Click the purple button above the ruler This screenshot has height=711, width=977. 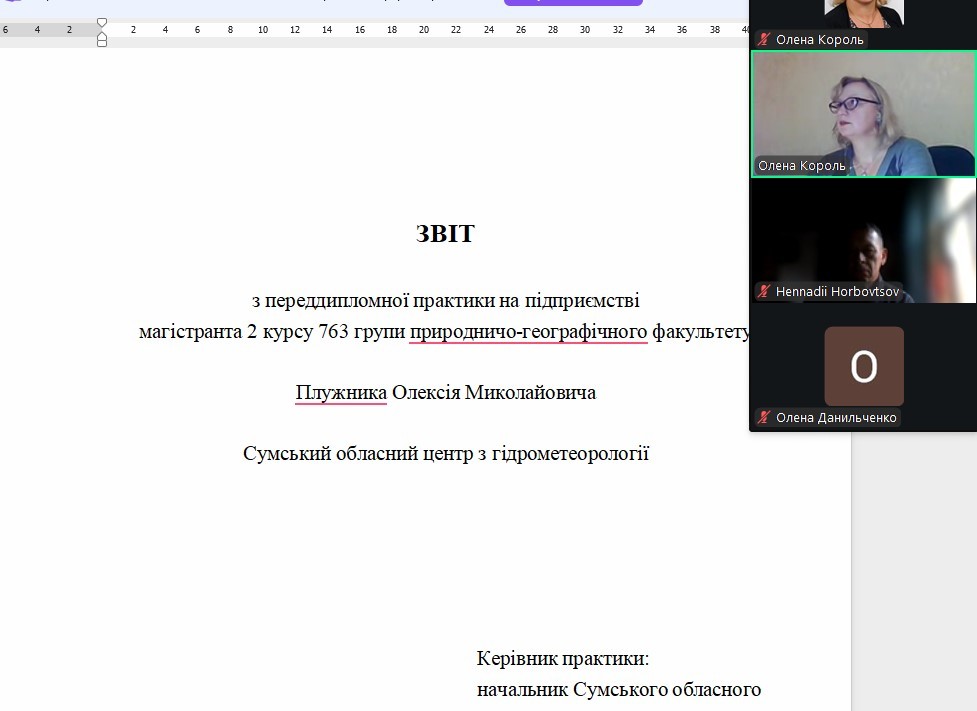click(573, 3)
